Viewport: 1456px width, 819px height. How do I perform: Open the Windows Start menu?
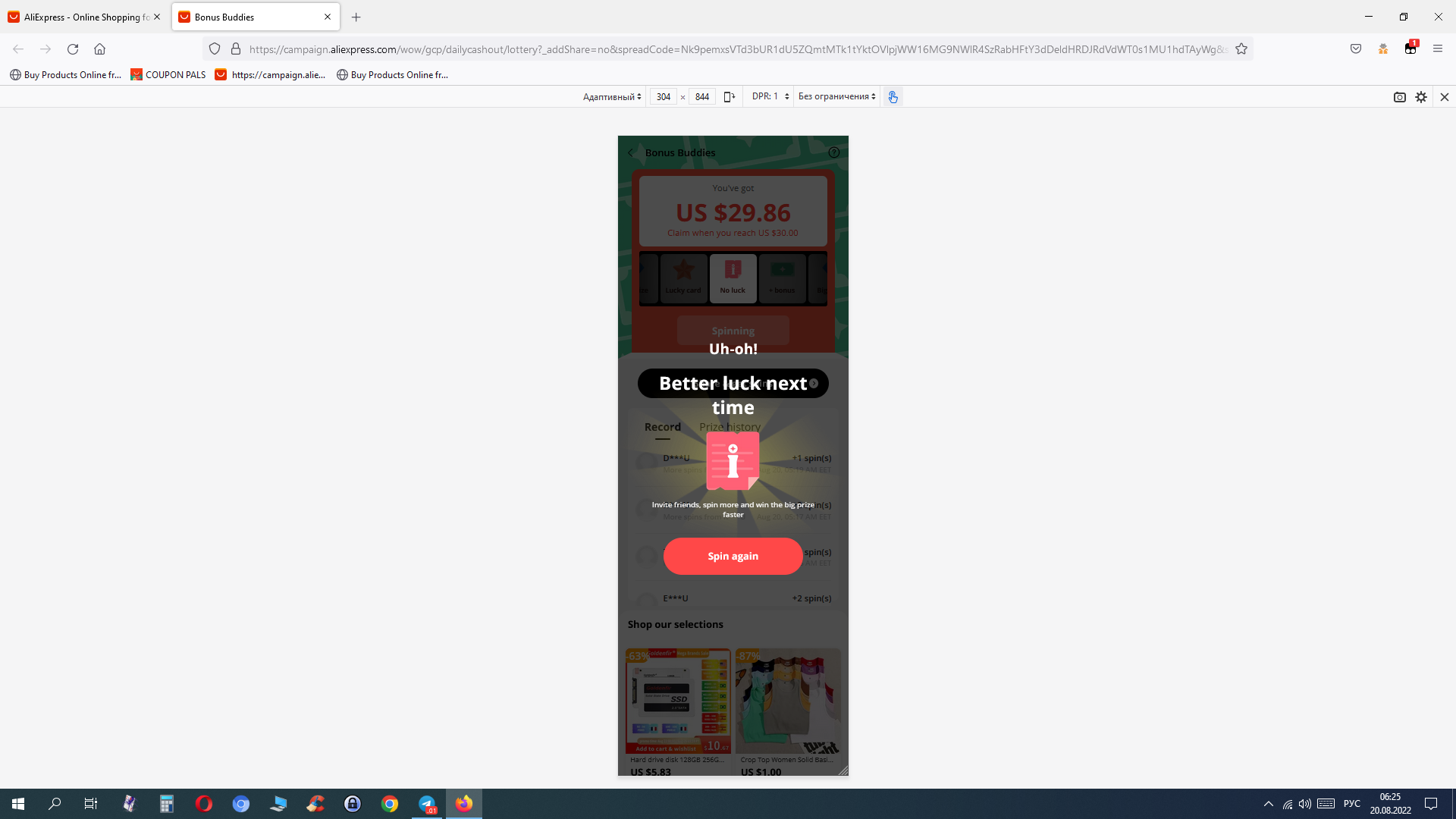point(18,804)
